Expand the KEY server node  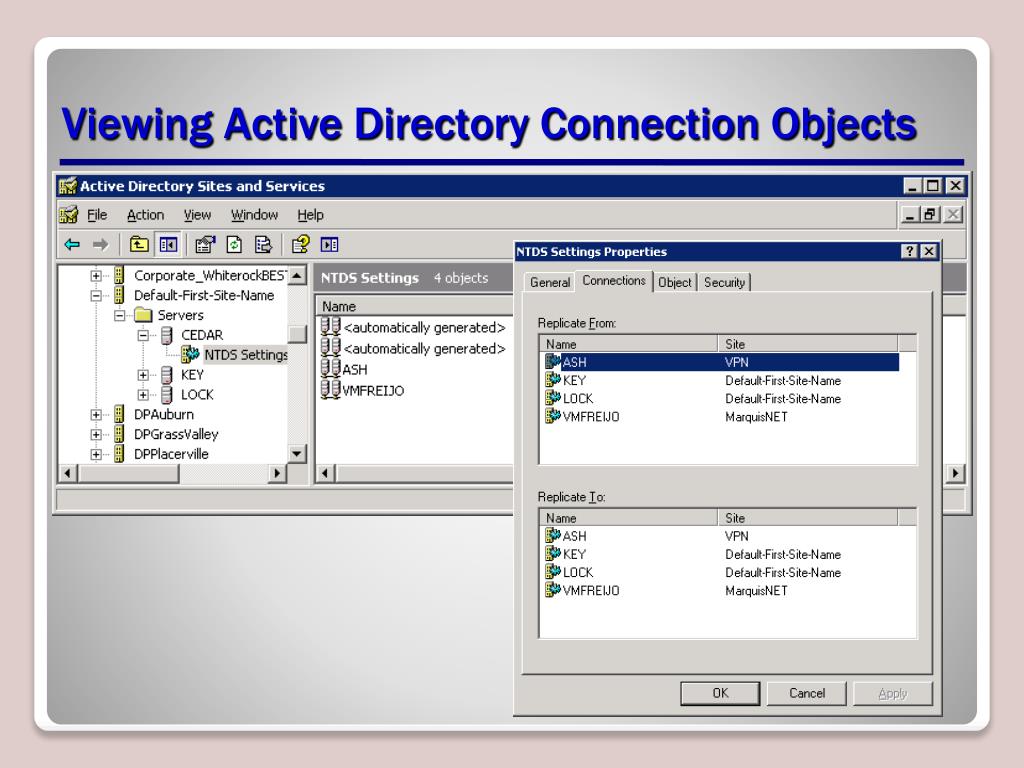[x=143, y=375]
